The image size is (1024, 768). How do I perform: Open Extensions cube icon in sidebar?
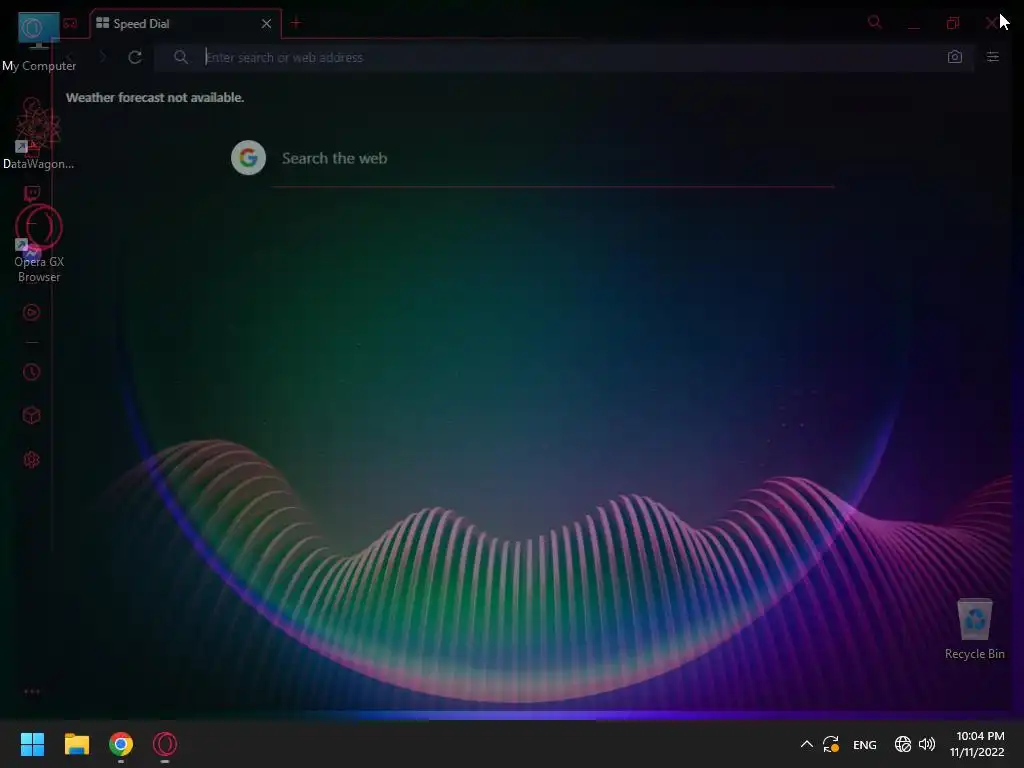31,415
